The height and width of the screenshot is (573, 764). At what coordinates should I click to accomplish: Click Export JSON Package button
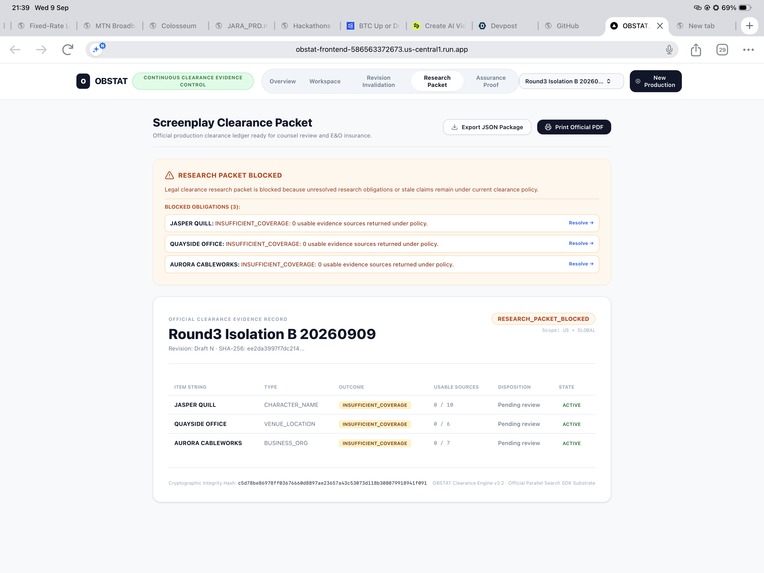487,127
